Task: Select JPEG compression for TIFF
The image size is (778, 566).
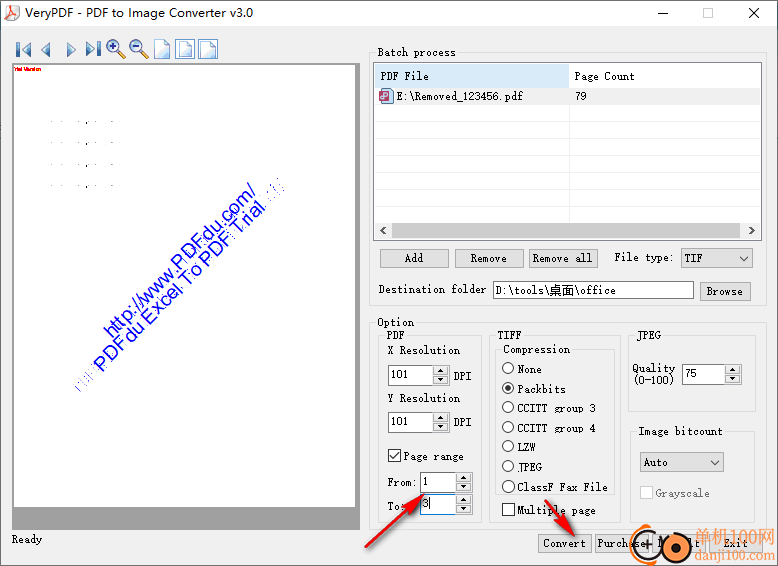Action: [x=508, y=466]
